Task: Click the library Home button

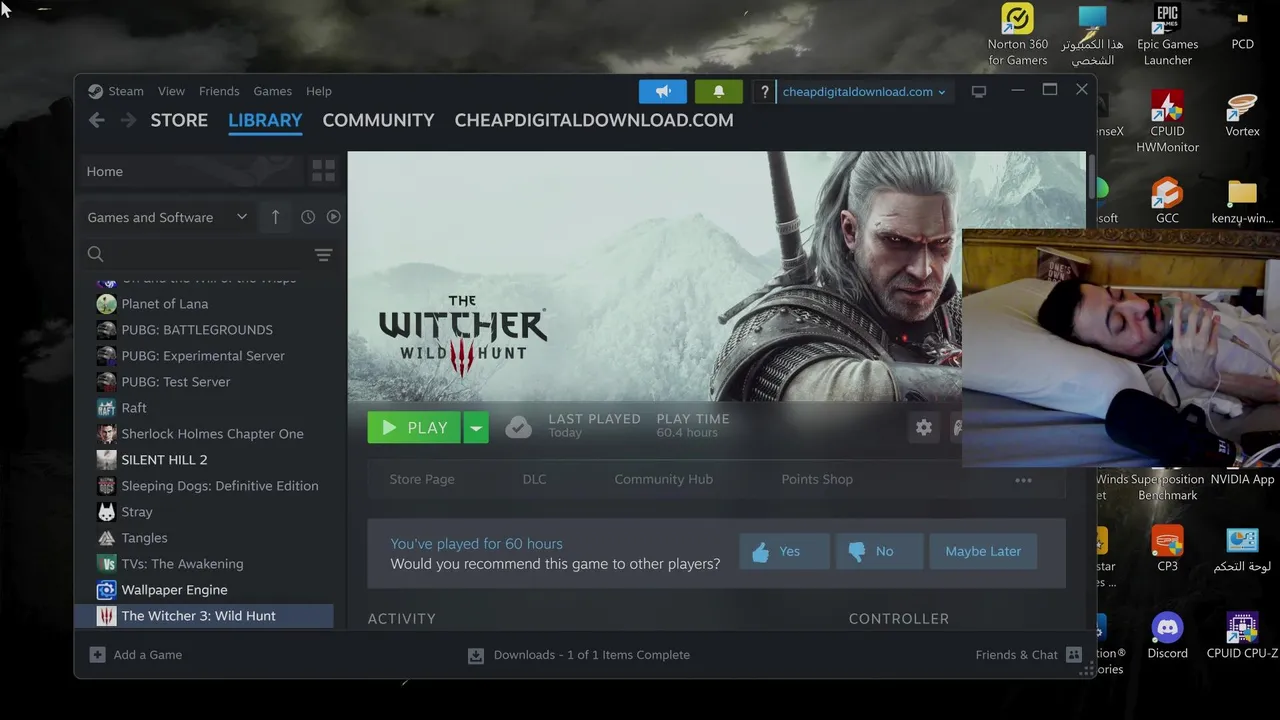Action: 190,171
